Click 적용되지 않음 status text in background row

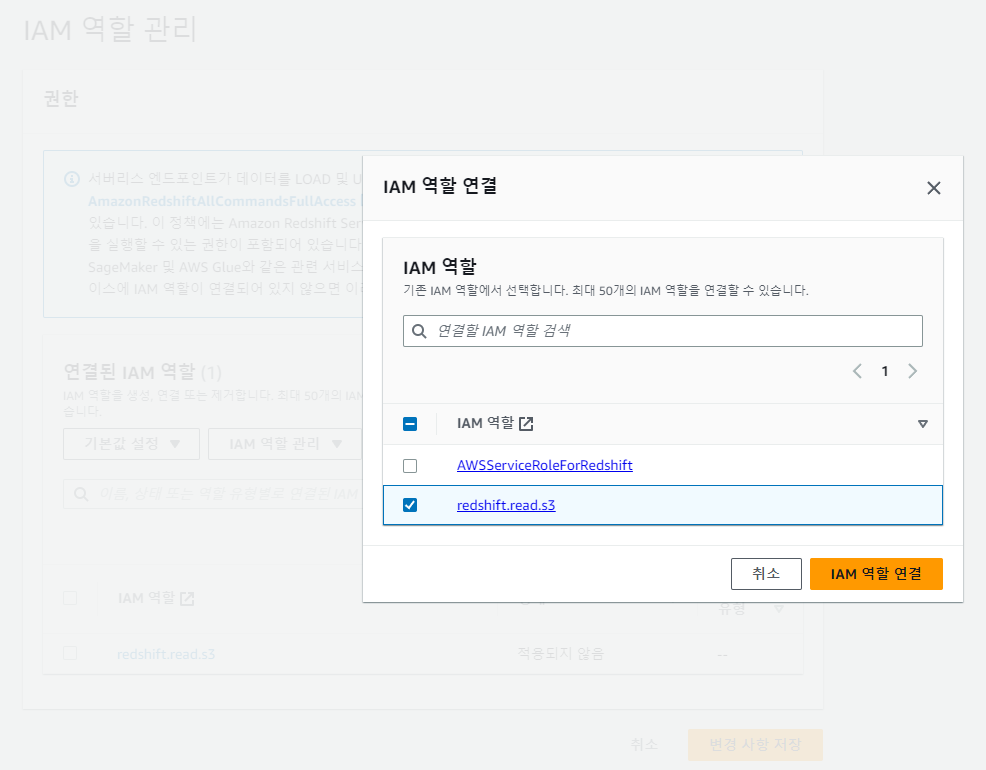pyautogui.click(x=560, y=654)
